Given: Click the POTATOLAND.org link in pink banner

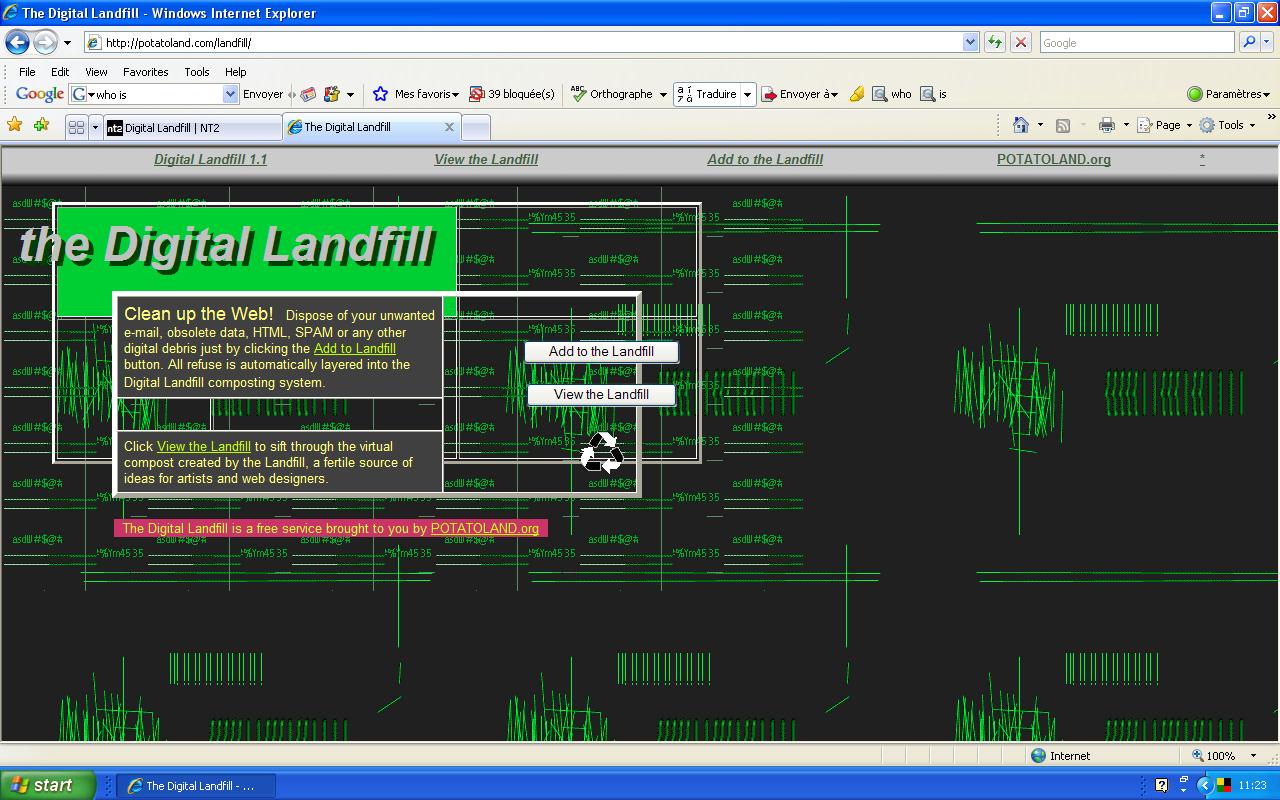Looking at the screenshot, I should [x=485, y=528].
